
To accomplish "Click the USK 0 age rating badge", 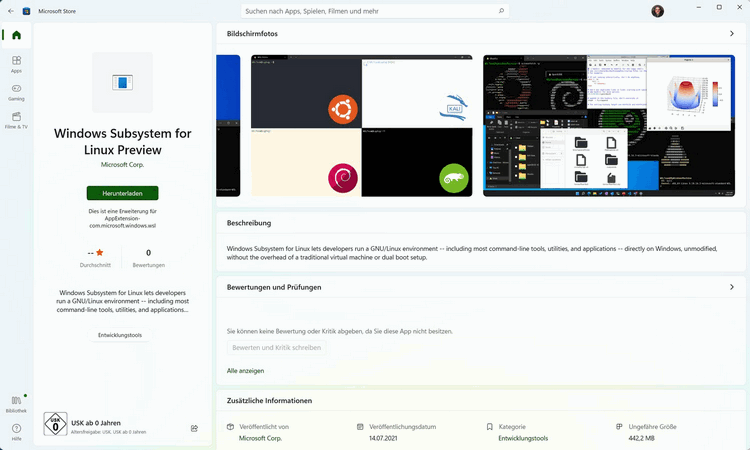I will click(x=55, y=424).
